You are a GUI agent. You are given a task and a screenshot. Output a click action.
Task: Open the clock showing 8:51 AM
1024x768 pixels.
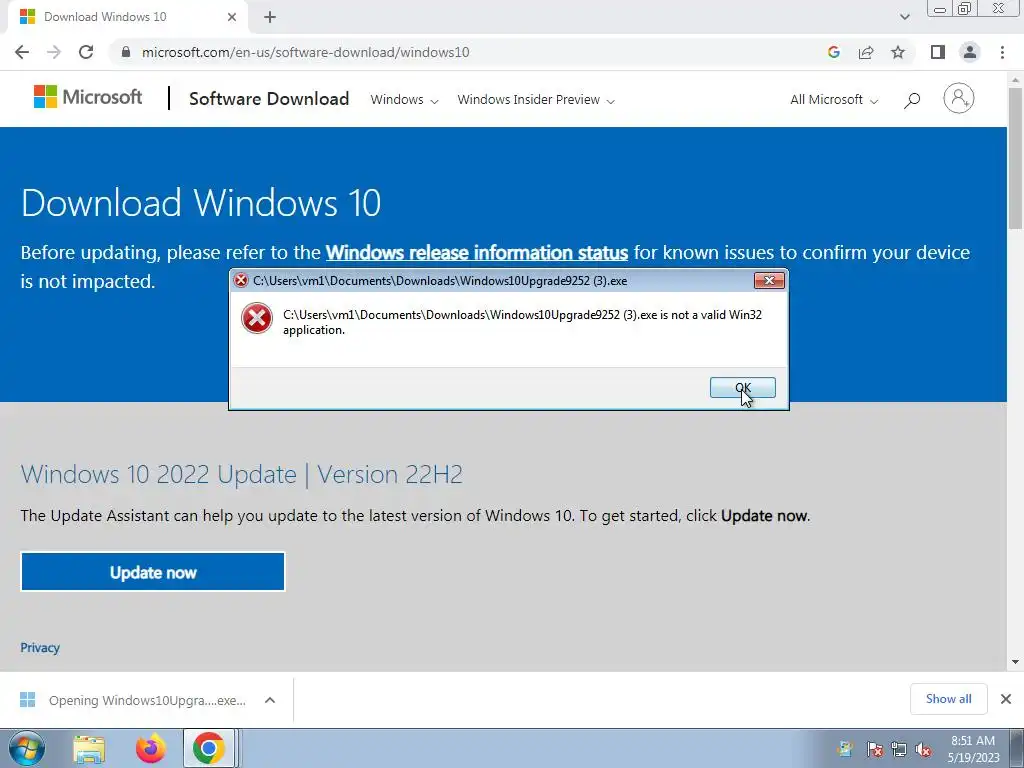973,749
